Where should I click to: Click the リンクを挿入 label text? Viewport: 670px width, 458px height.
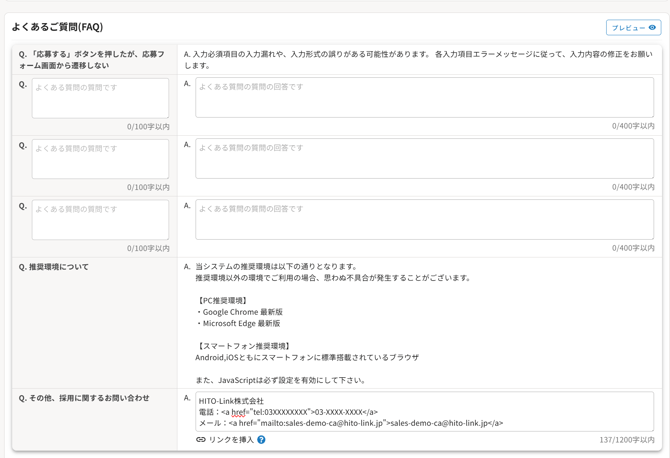click(x=231, y=440)
